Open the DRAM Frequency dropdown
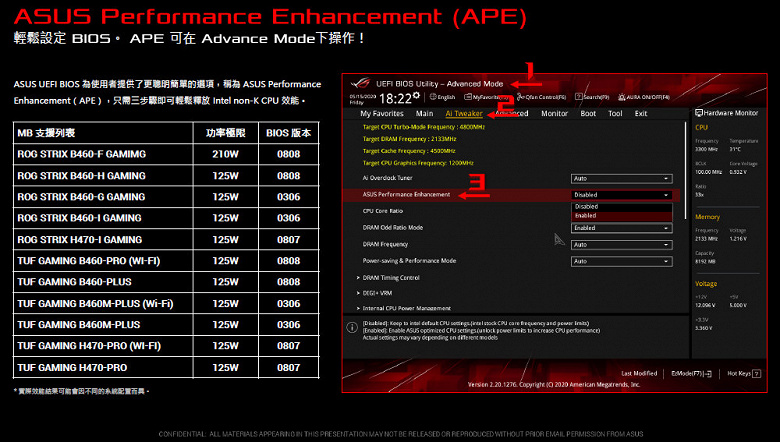Image resolution: width=780 pixels, height=442 pixels. pos(621,245)
